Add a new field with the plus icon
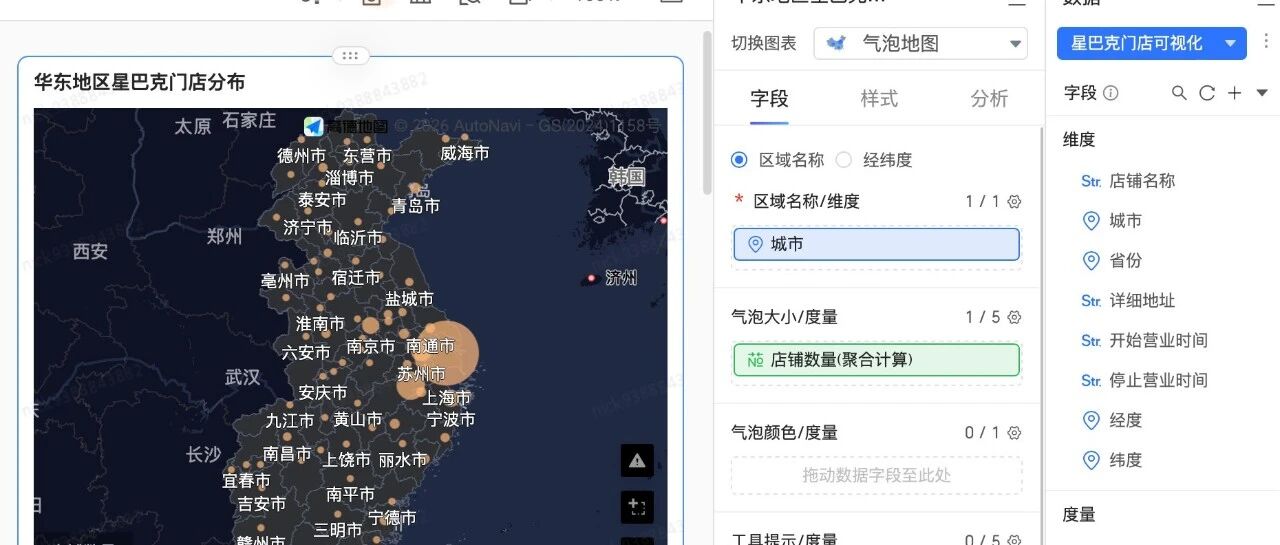Screen dimensions: 1280x545 [1235, 93]
